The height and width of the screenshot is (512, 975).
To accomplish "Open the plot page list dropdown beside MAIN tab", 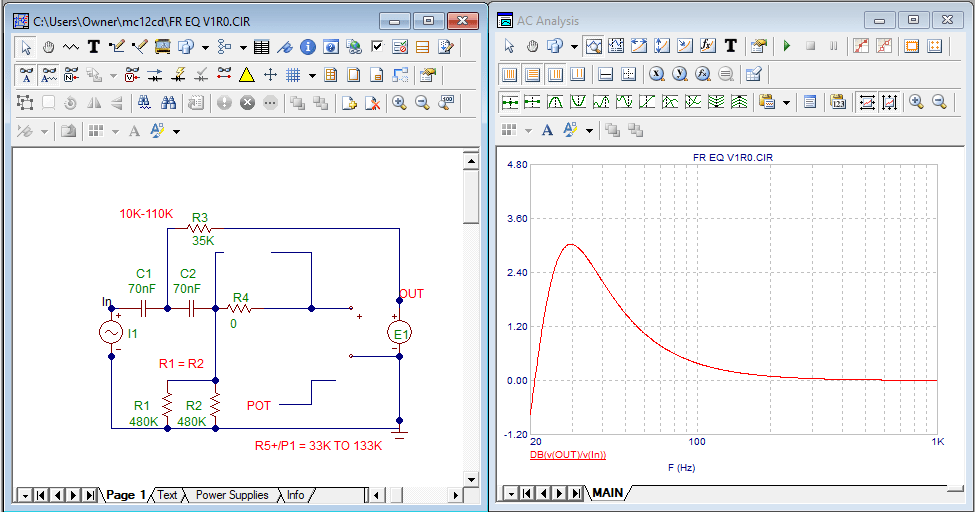I will [511, 493].
